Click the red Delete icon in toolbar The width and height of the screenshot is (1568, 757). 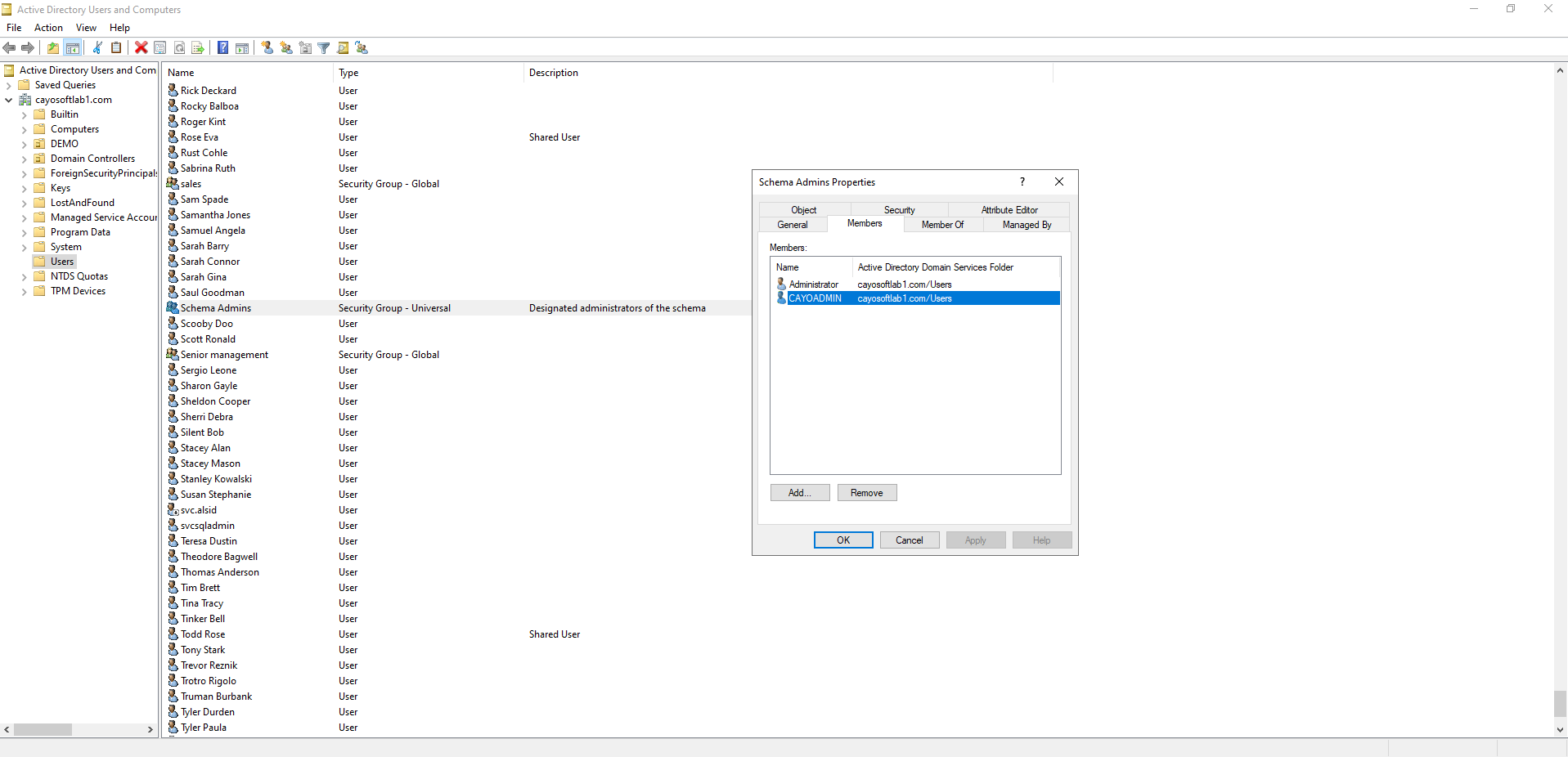point(141,48)
